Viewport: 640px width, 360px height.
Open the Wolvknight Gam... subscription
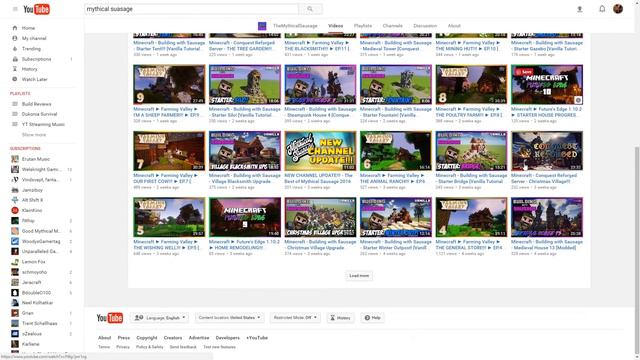tap(42, 169)
